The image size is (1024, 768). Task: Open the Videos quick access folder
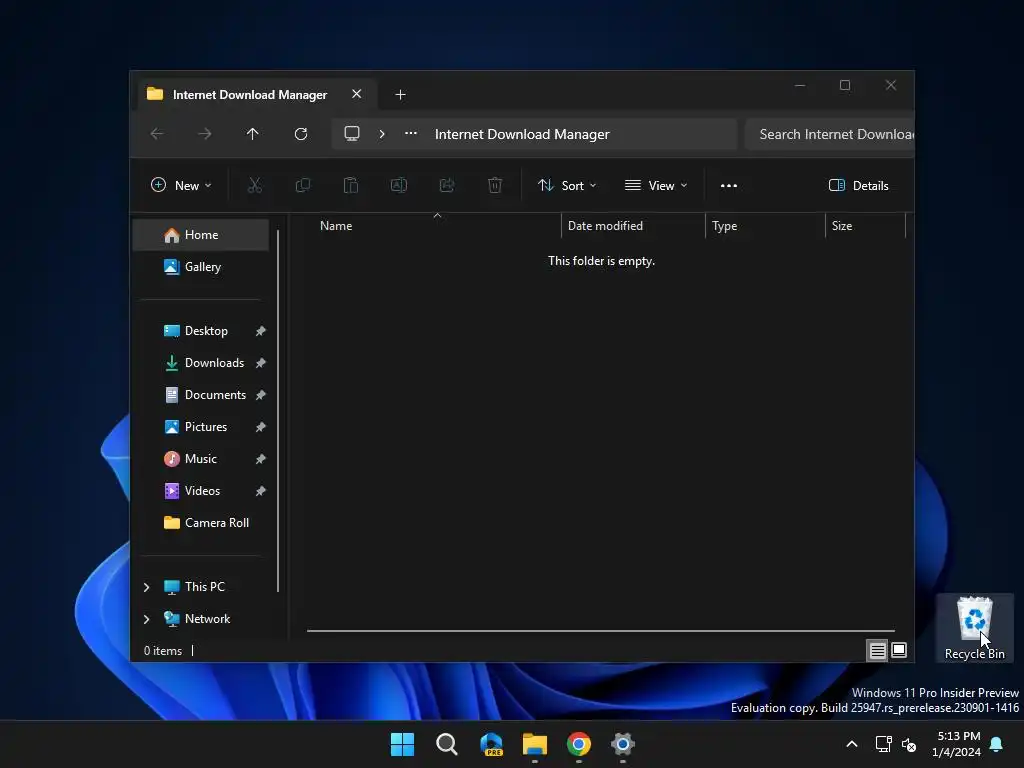(200, 491)
